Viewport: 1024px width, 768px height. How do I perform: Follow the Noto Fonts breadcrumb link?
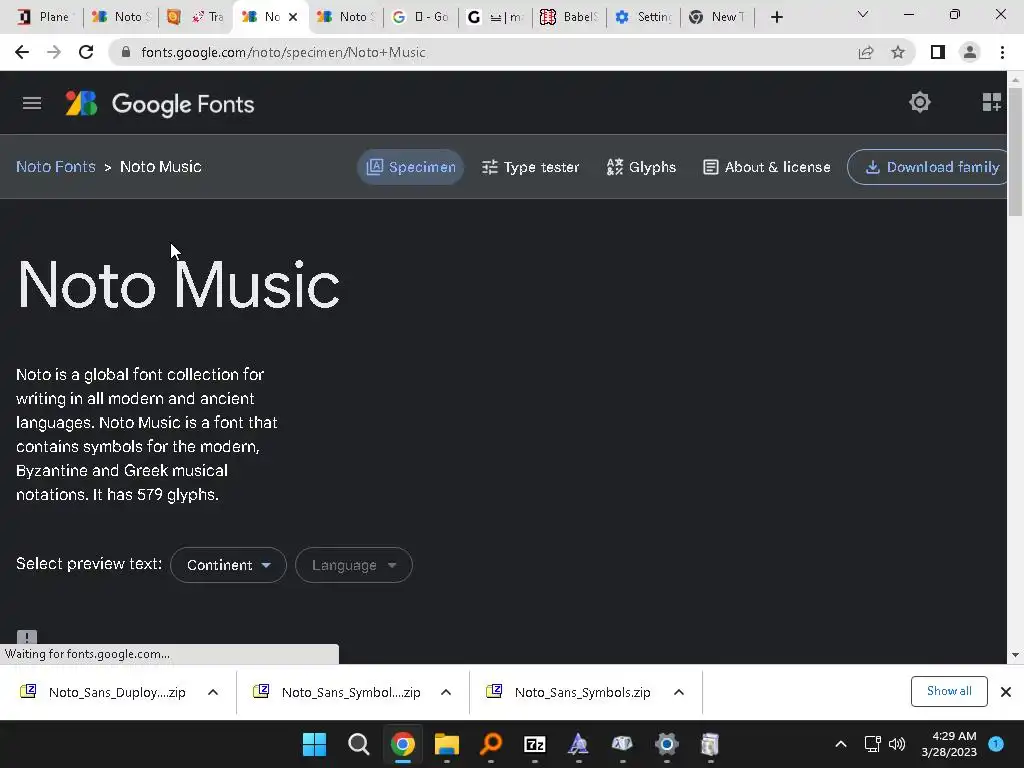pyautogui.click(x=56, y=167)
